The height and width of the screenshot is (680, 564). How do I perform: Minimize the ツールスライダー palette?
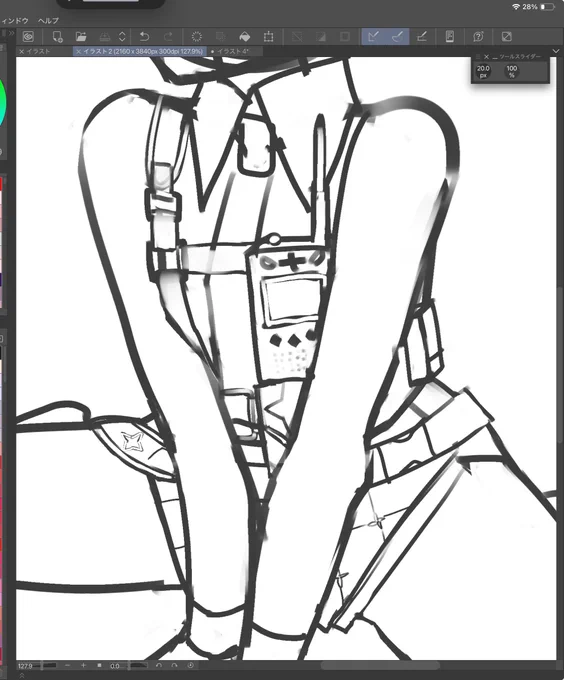pos(495,57)
